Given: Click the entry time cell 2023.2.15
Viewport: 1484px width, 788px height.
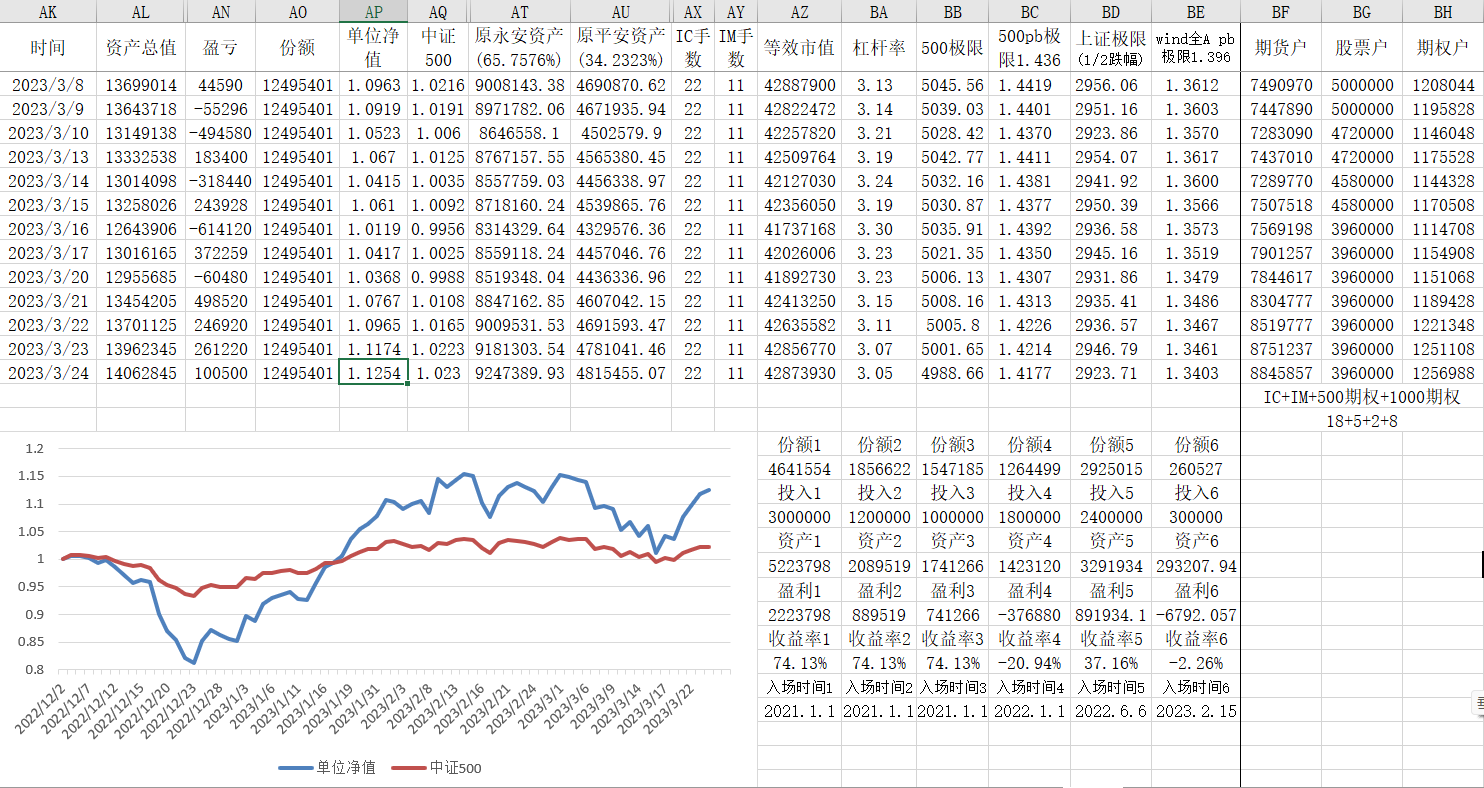Looking at the screenshot, I should tap(1195, 711).
